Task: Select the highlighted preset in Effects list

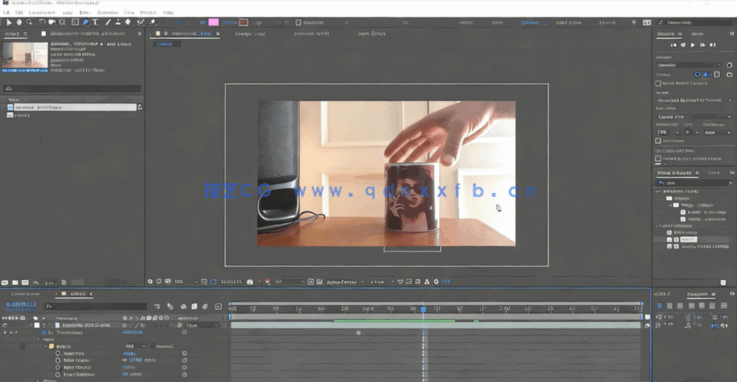Action: 688,240
